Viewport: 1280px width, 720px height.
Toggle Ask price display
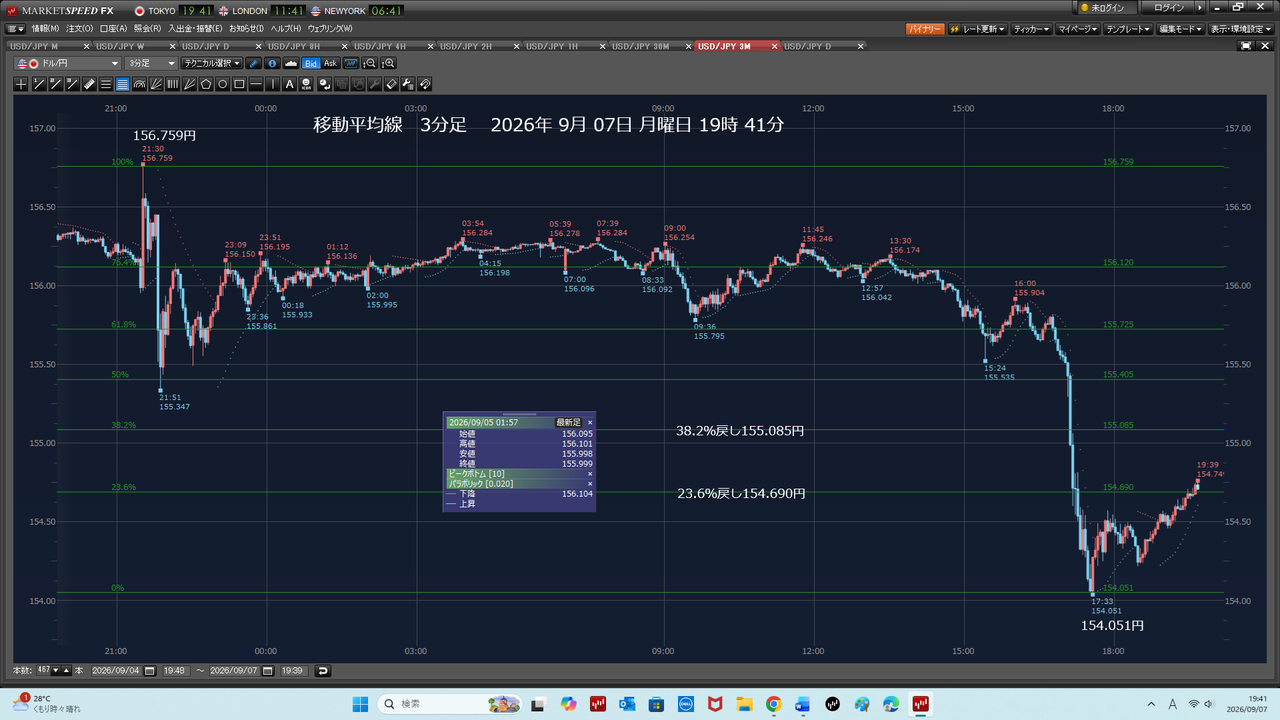click(330, 63)
